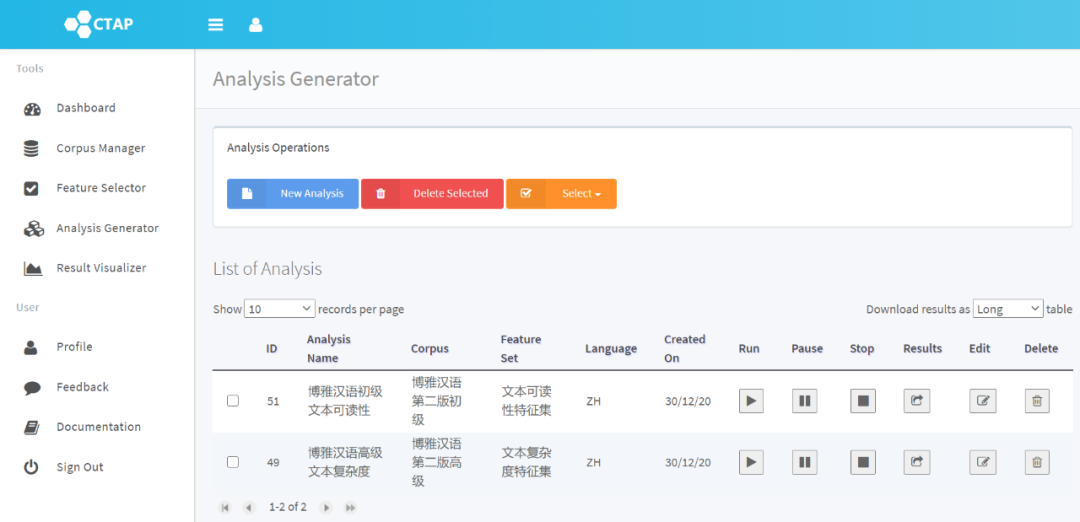Click analysis name 博雅汉语高级文本复杂度
1080x522 pixels.
[344, 462]
